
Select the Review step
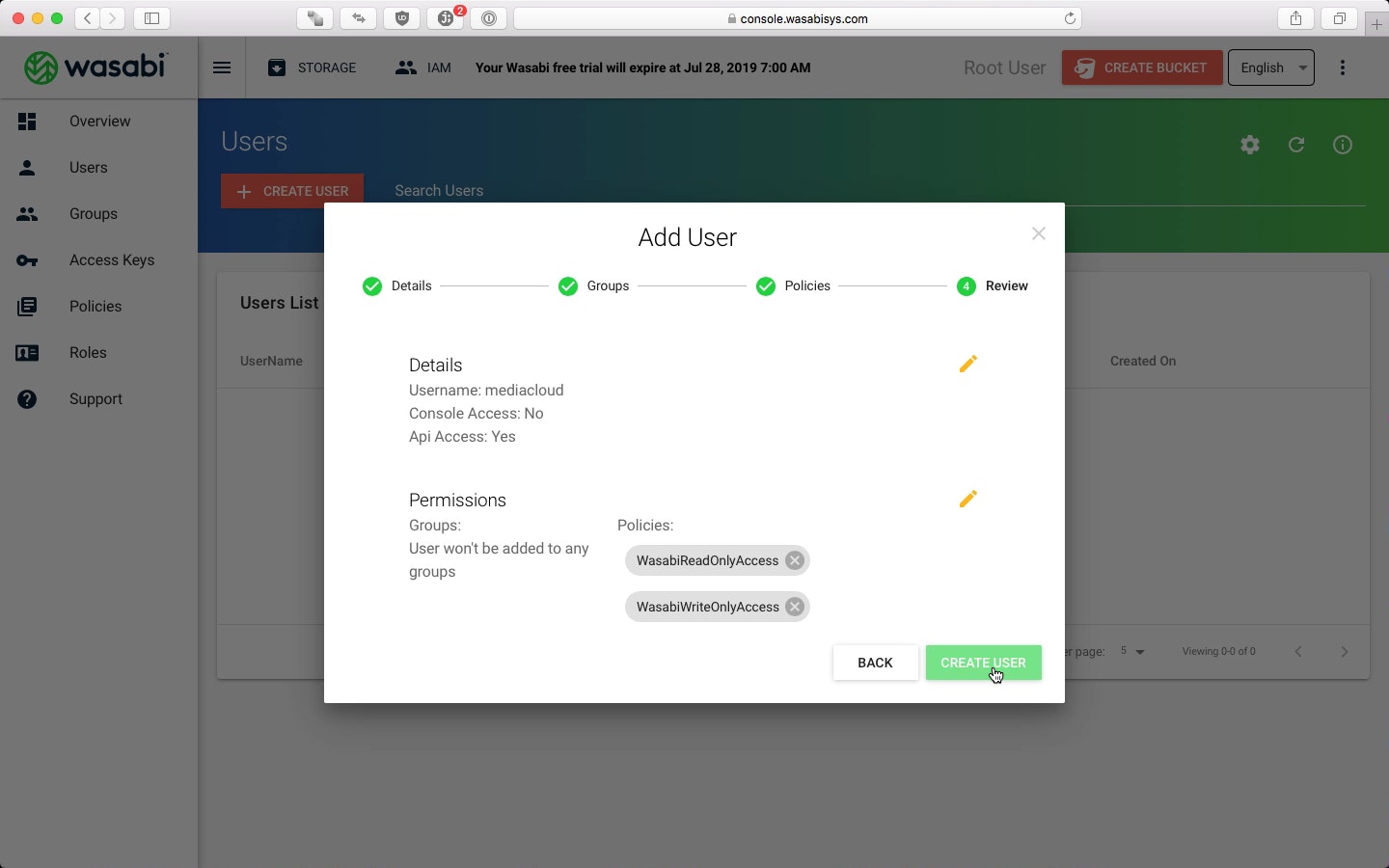(x=993, y=286)
